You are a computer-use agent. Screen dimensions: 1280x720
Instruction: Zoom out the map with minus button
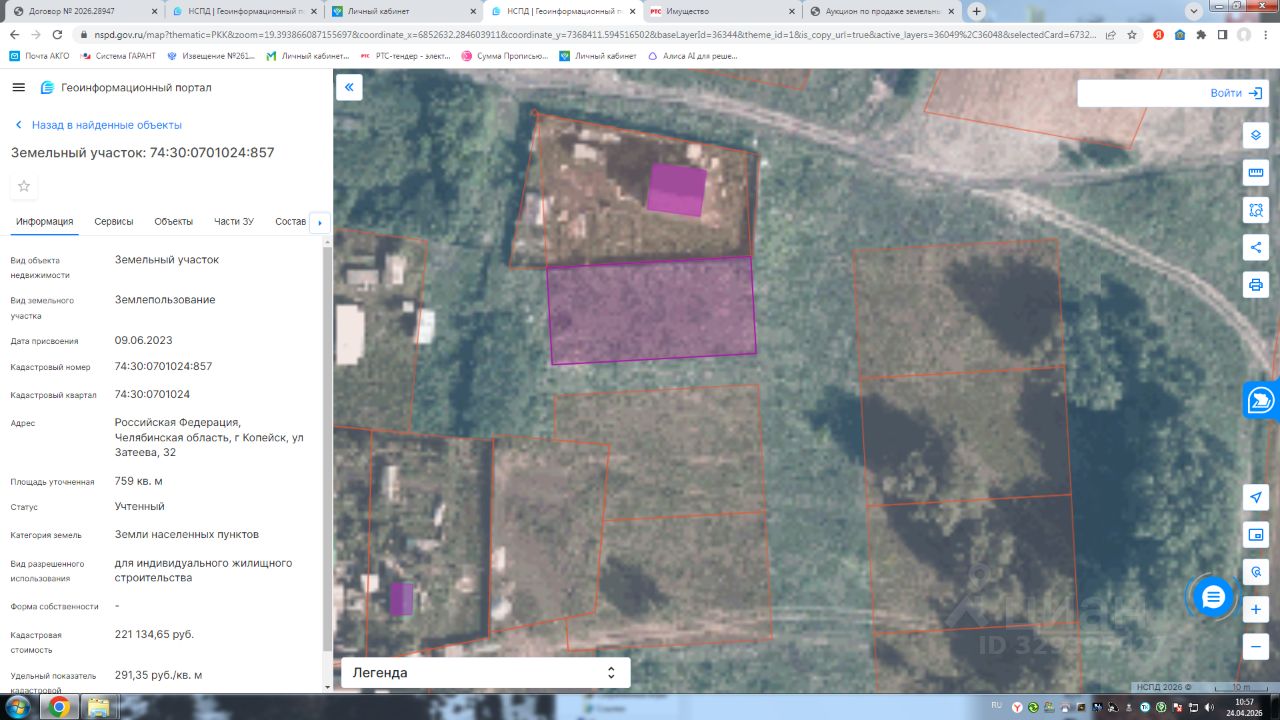click(1256, 646)
